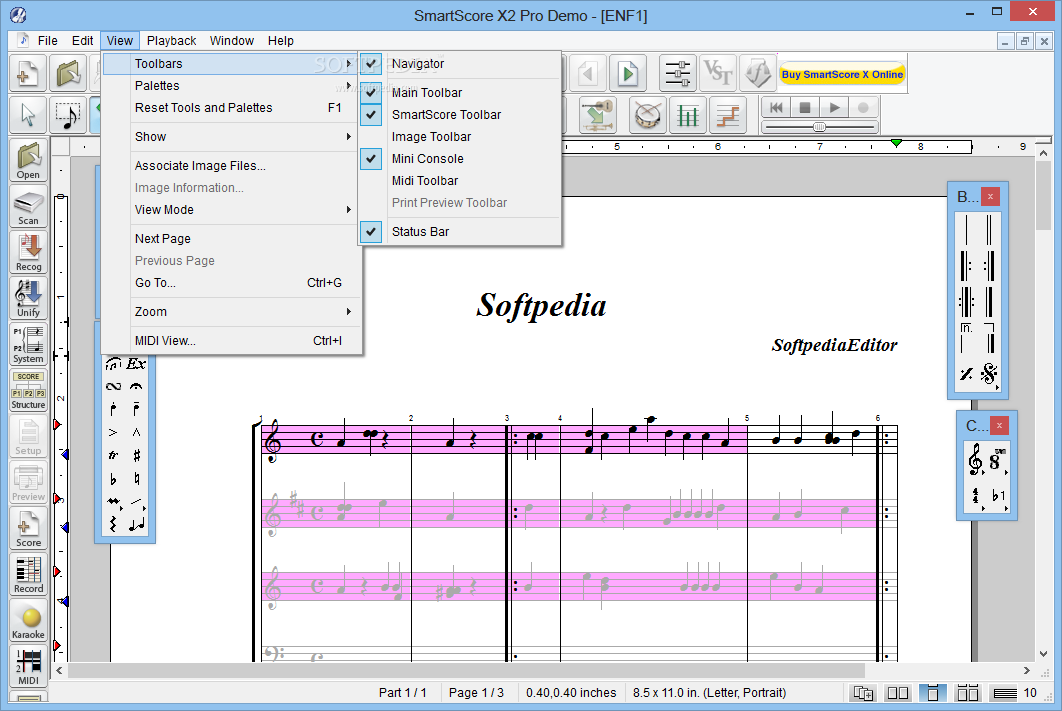Click the Score icon in sidebar
1062x711 pixels.
pos(28,529)
